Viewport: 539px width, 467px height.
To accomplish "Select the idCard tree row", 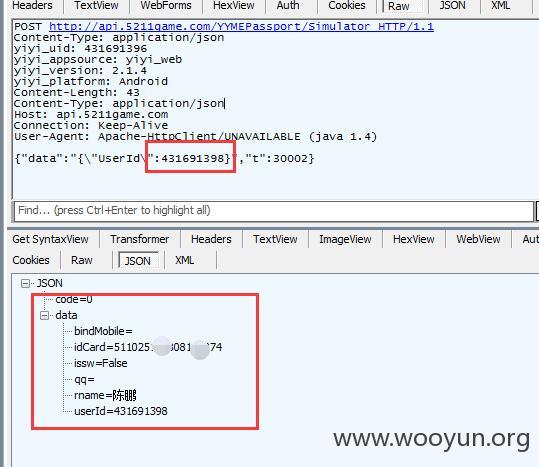I will [x=148, y=347].
